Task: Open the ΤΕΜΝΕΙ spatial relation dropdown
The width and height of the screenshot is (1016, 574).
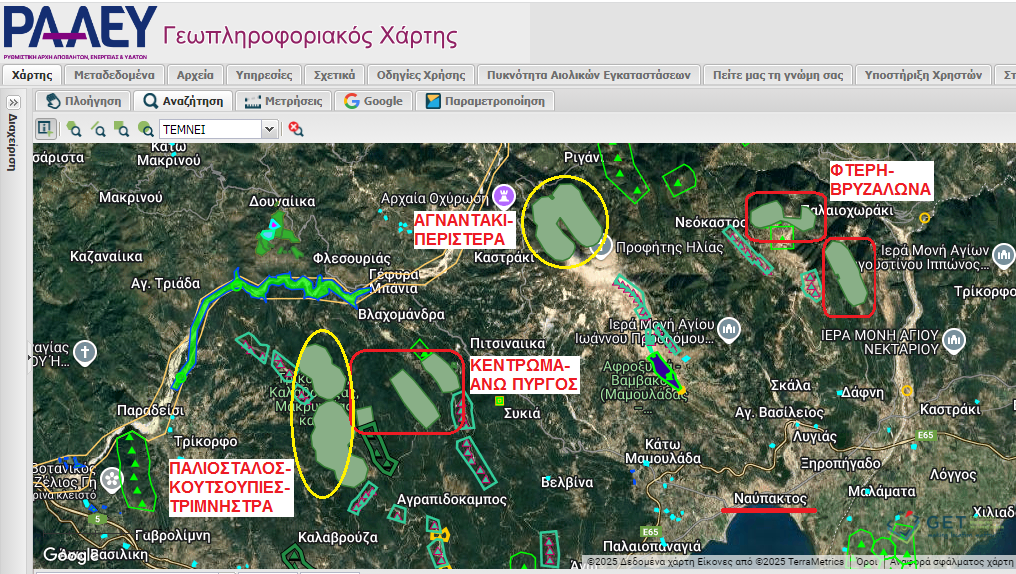Action: pyautogui.click(x=268, y=129)
